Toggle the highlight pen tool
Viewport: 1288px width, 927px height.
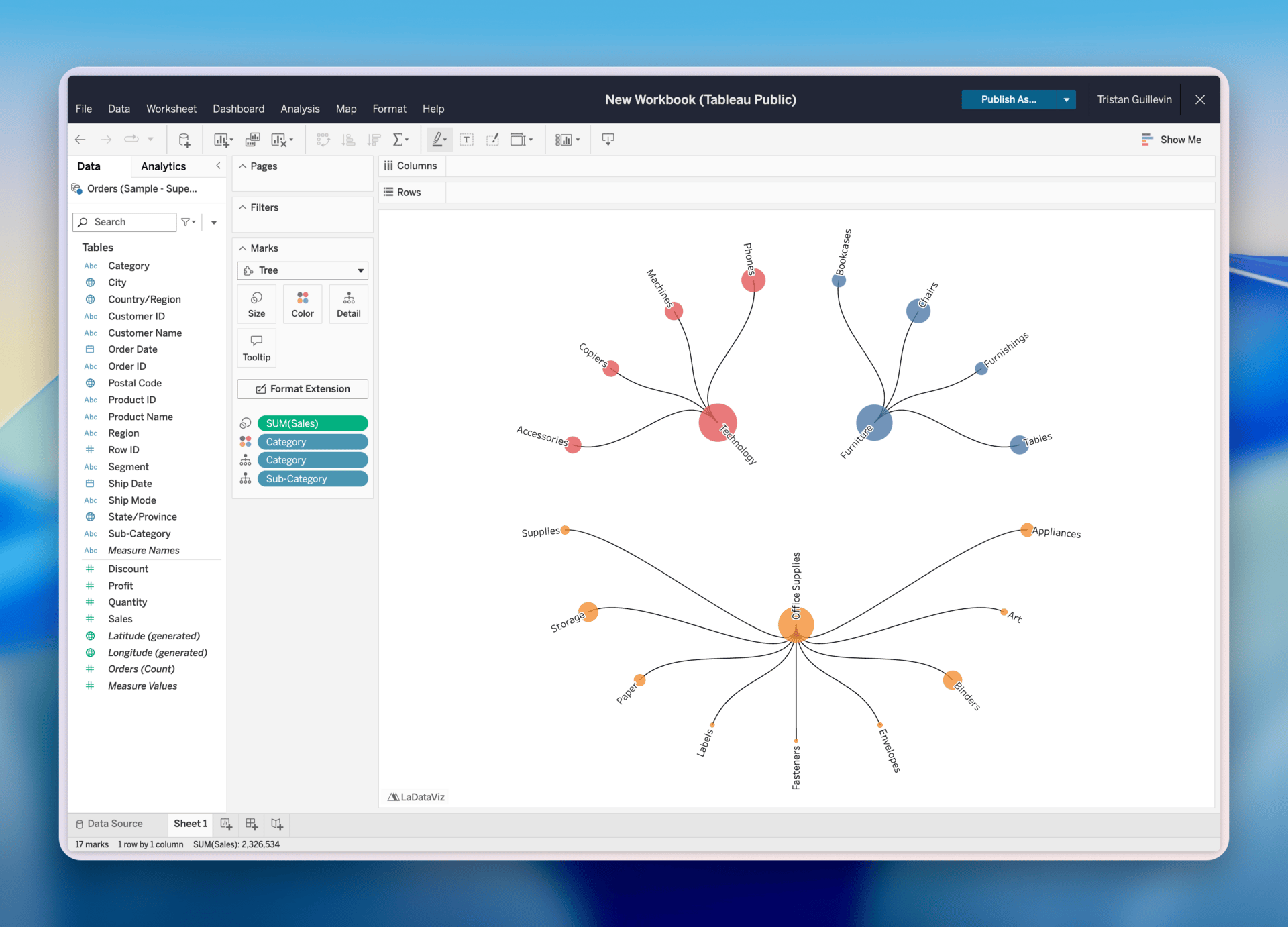[x=437, y=140]
